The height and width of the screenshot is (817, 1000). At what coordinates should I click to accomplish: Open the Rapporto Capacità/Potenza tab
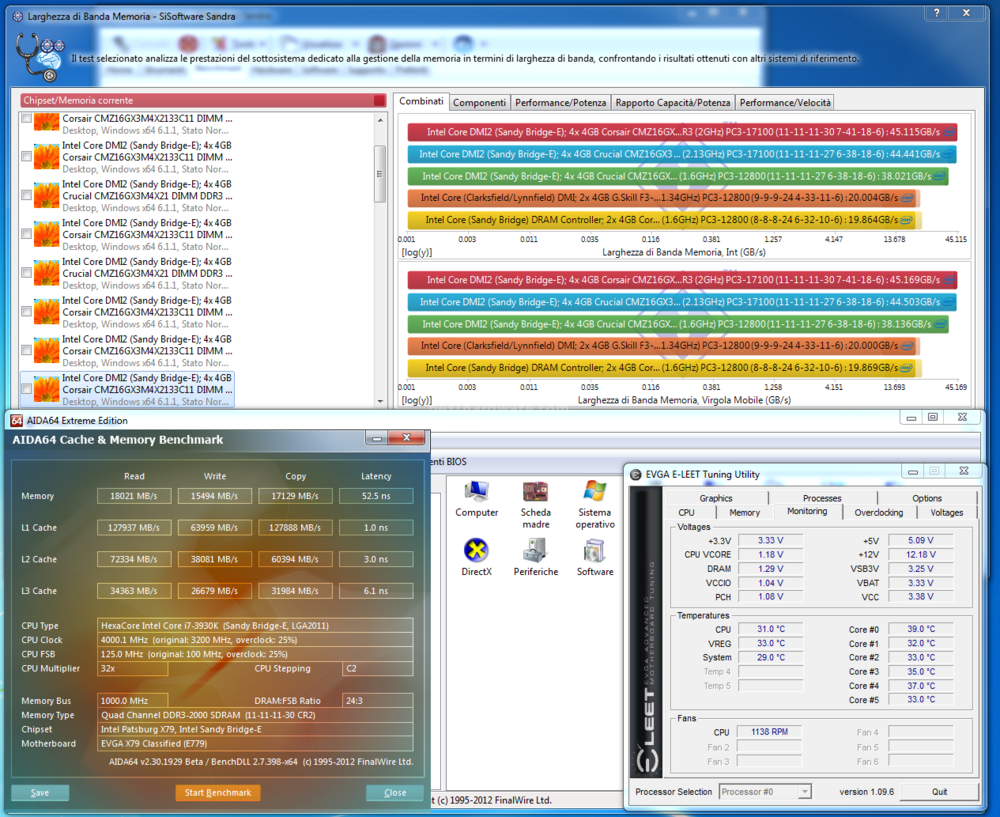click(x=673, y=103)
